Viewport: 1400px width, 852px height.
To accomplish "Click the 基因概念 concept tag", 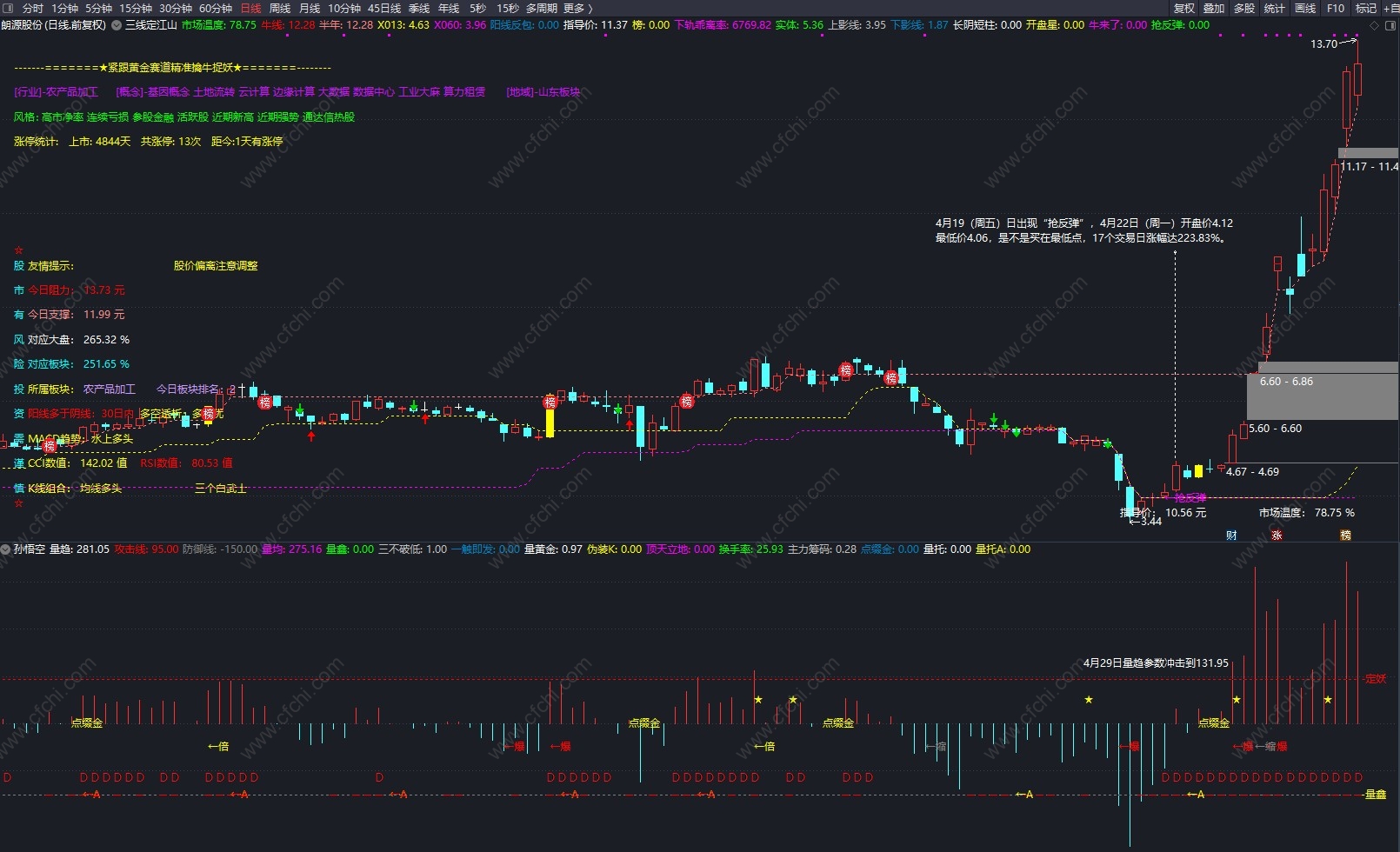I will pyautogui.click(x=168, y=92).
